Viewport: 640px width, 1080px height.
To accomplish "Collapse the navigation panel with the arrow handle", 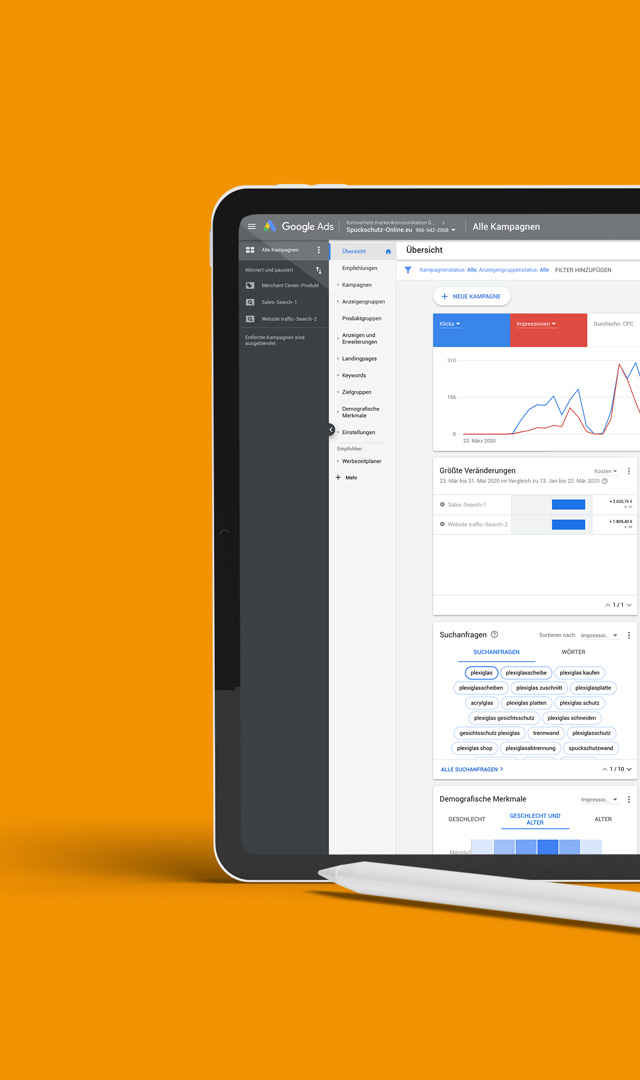I will pos(331,429).
